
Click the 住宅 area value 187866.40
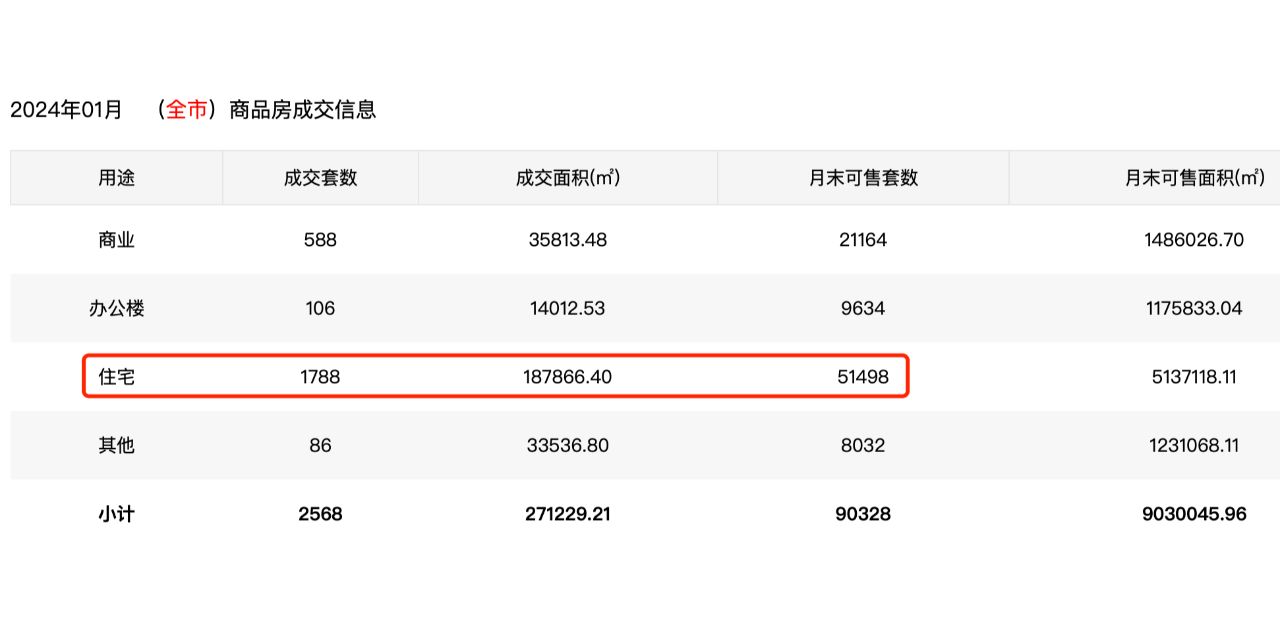point(567,377)
